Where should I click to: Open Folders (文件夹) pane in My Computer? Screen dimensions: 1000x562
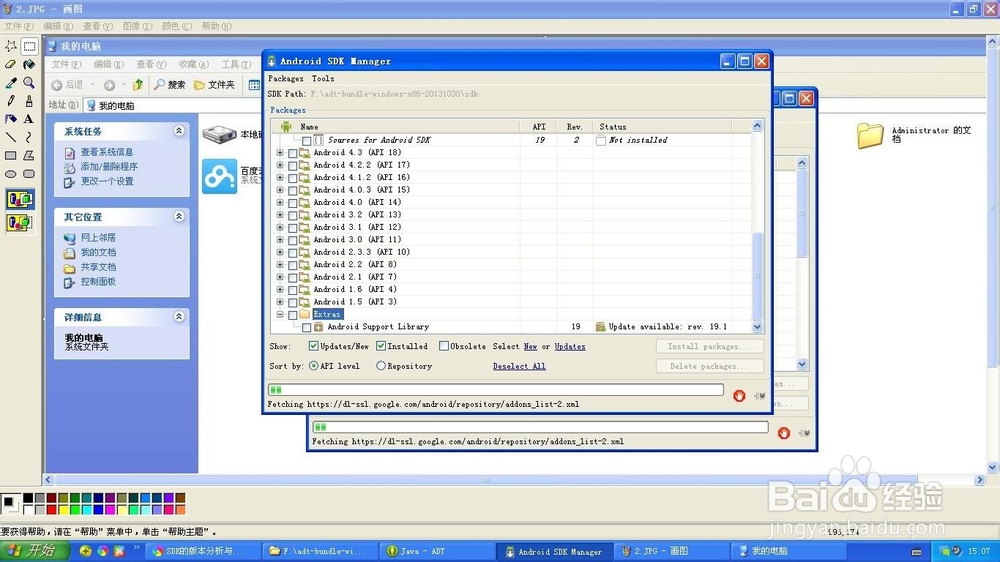(214, 85)
